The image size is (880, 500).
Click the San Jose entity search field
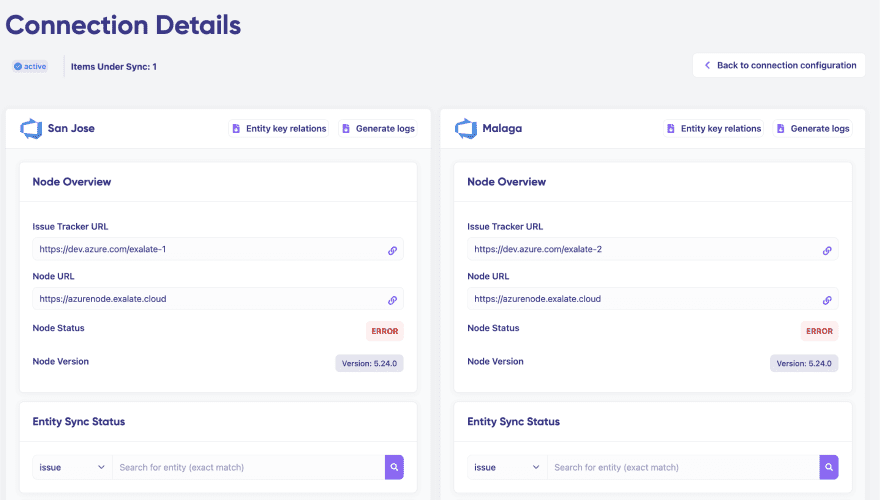coord(248,467)
